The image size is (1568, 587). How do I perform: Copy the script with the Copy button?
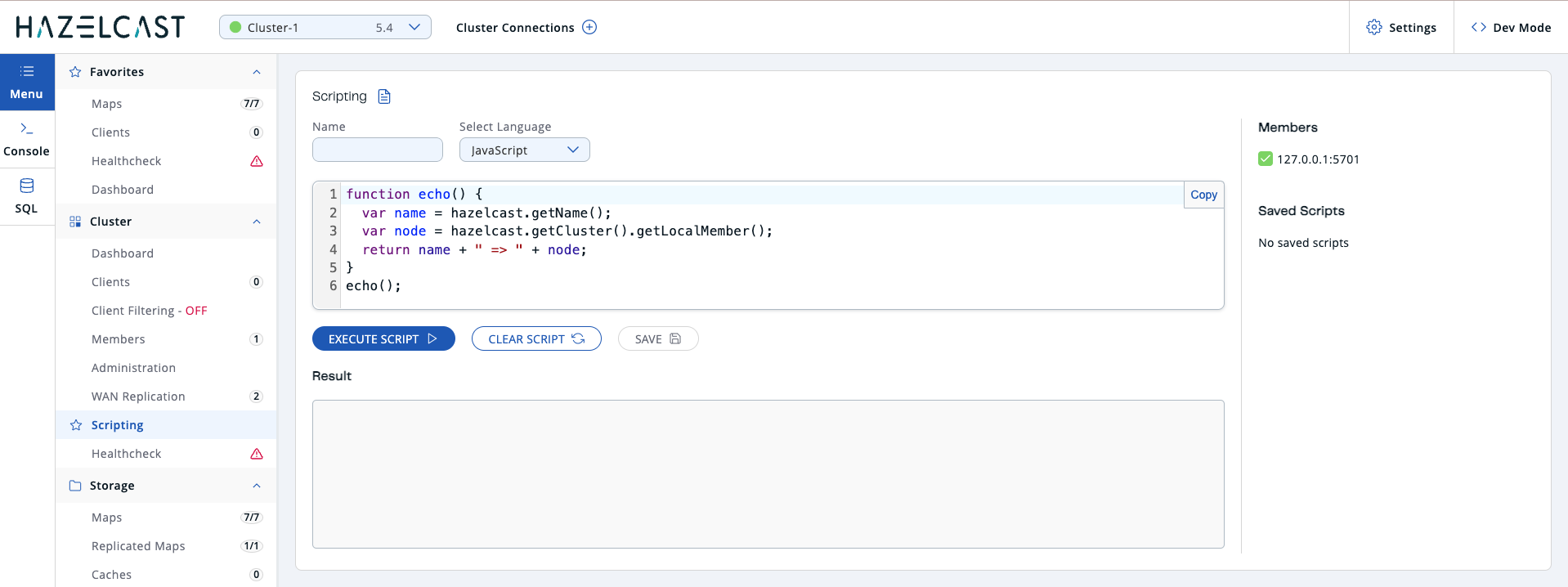tap(1203, 195)
